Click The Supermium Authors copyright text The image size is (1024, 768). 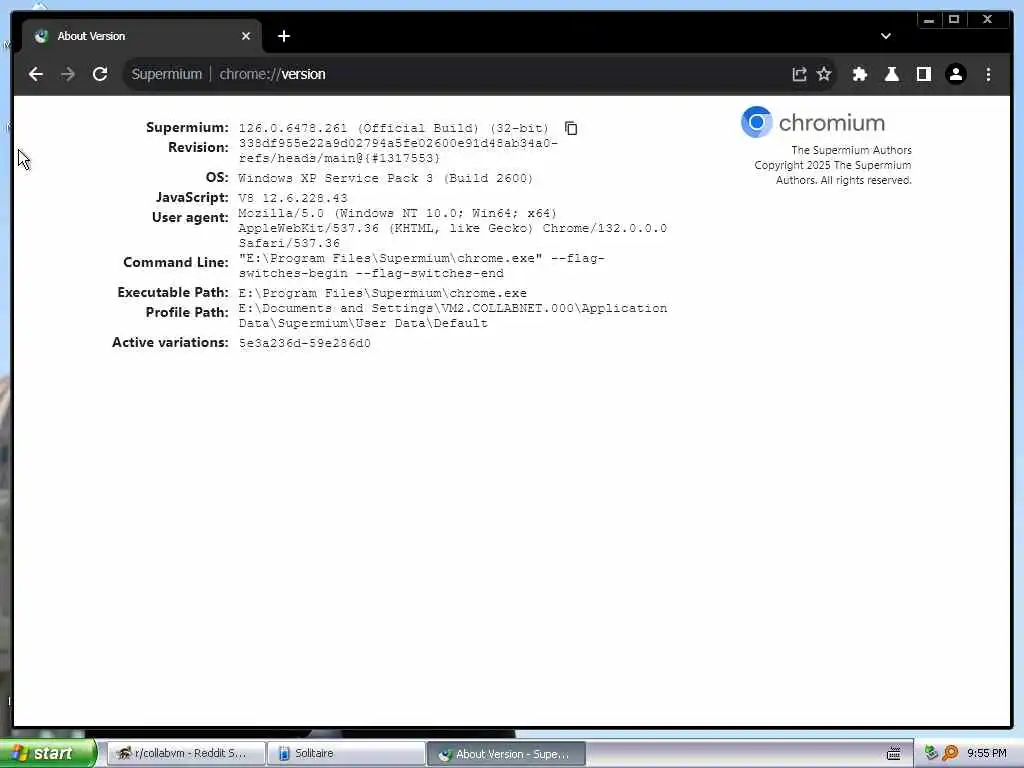pyautogui.click(x=833, y=165)
